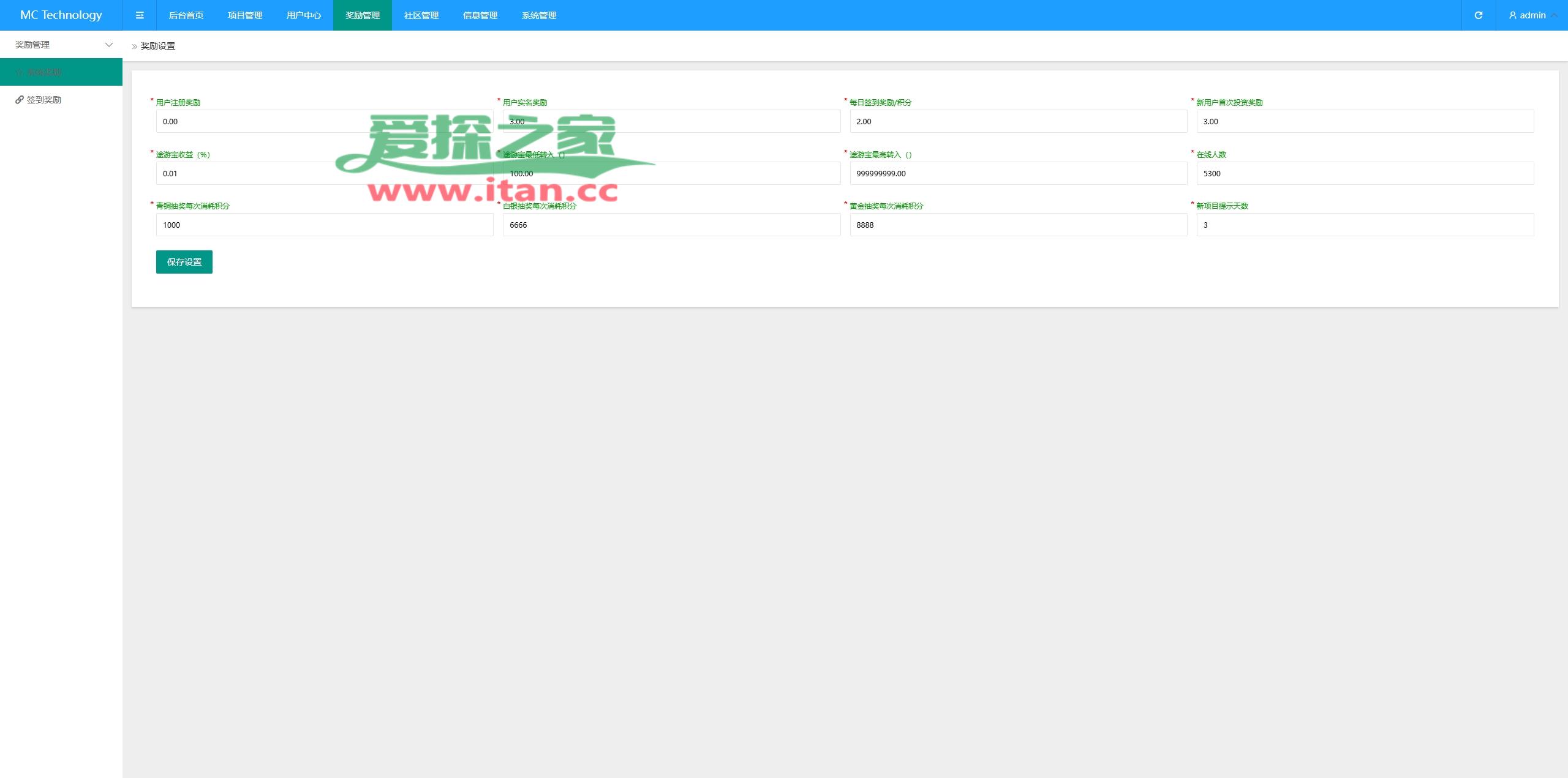Click the link icon beside 签到奖励
Viewport: 1568px width, 778px height.
pyautogui.click(x=20, y=100)
